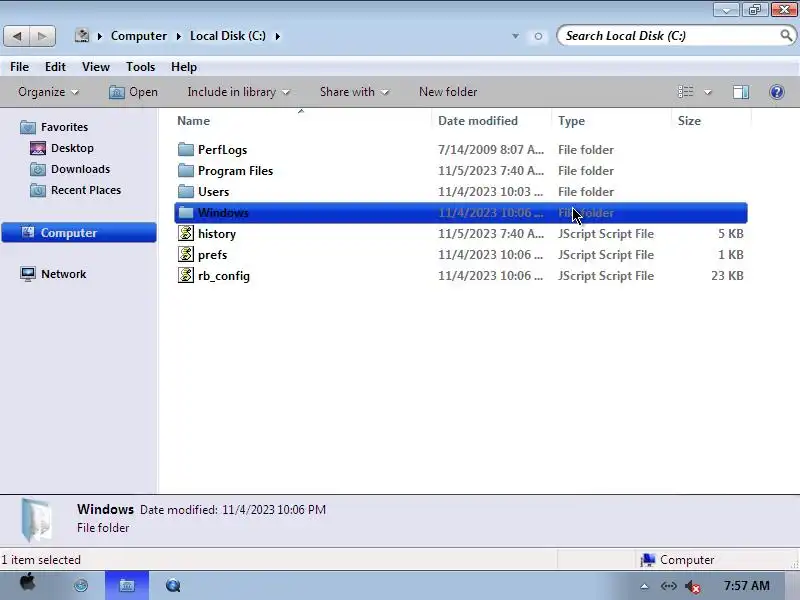The height and width of the screenshot is (600, 800).
Task: Expand arrow before Computer in breadcrumb
Action: click(x=100, y=36)
